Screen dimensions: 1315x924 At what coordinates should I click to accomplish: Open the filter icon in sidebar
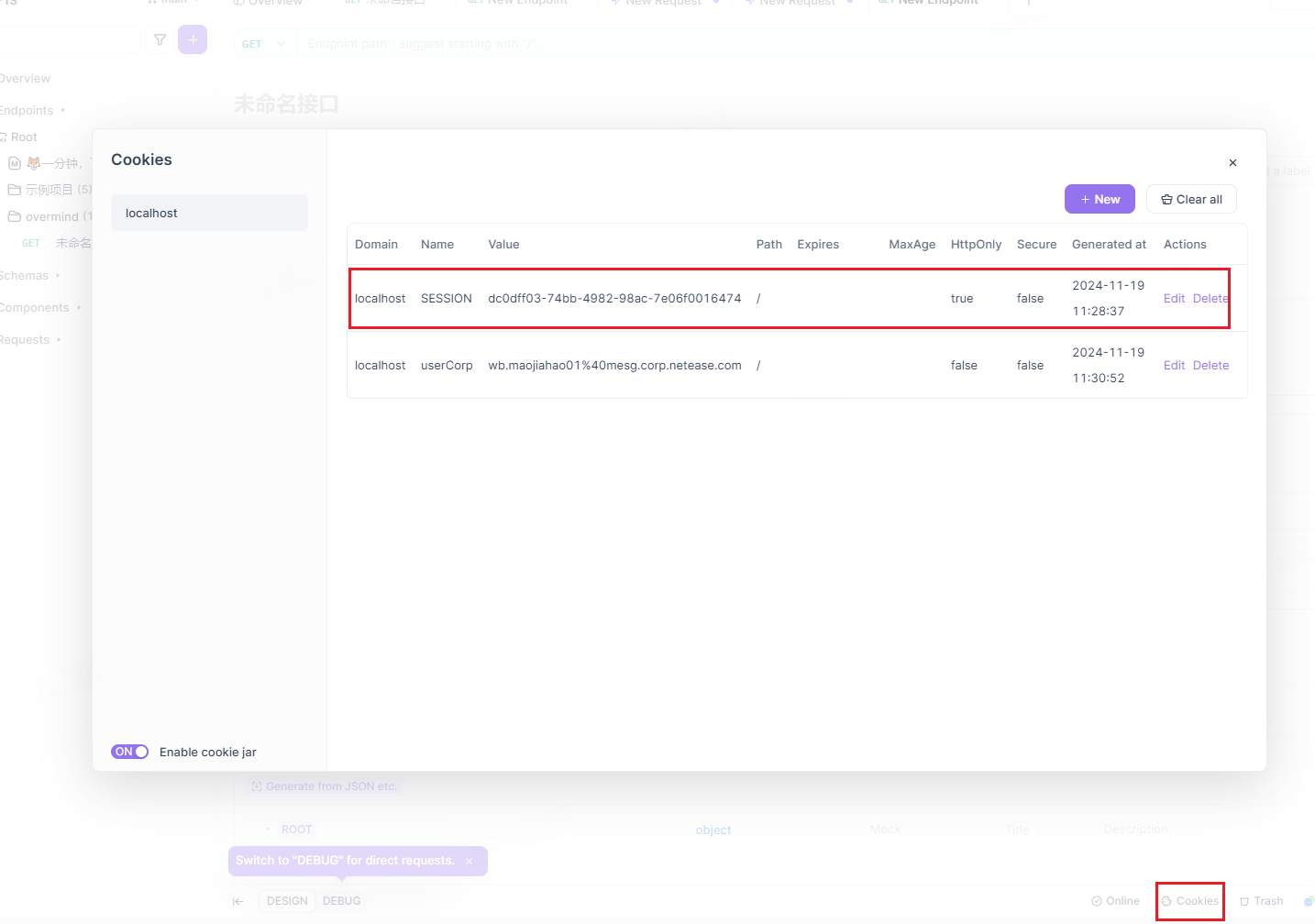click(160, 39)
